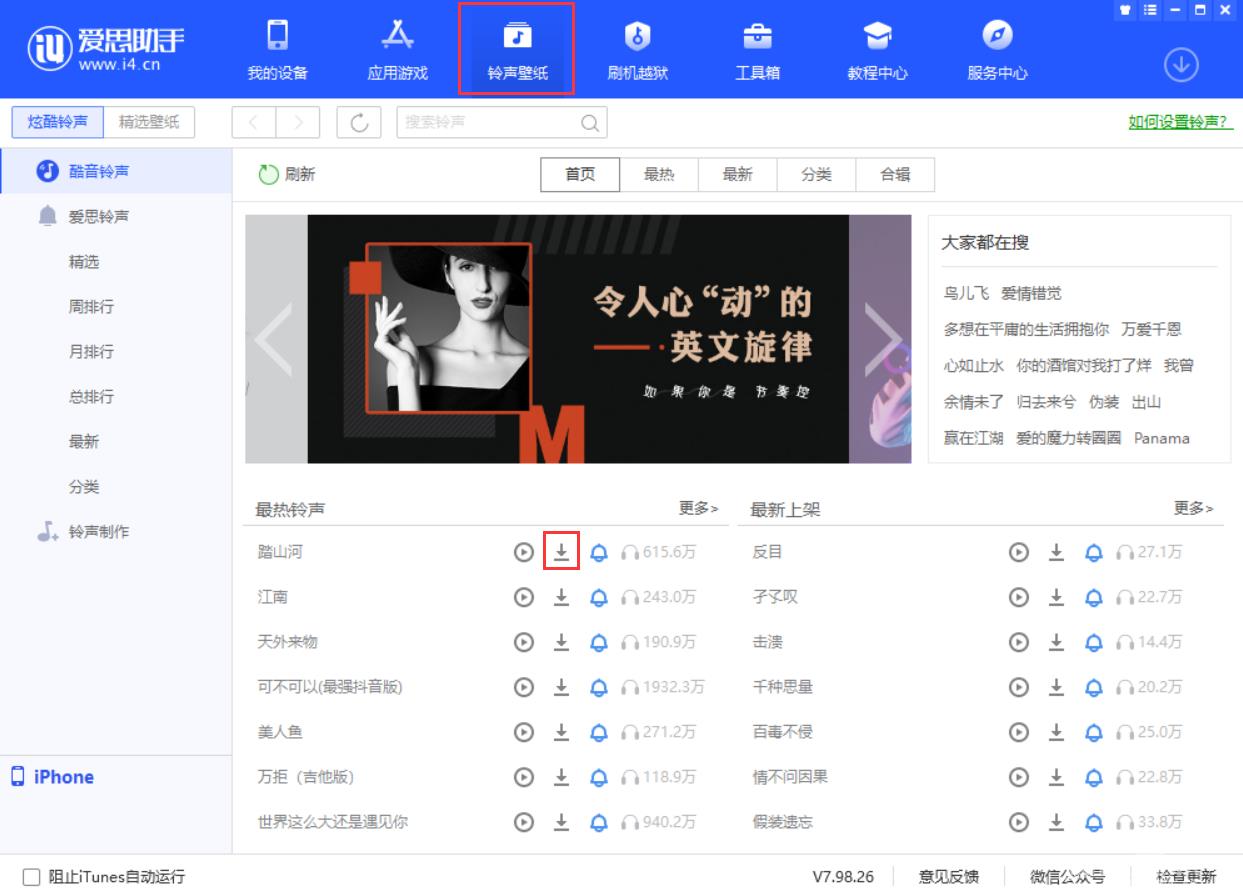This screenshot has width=1243, height=895.
Task: Advance the banner carousel with right arrow
Action: [x=886, y=340]
